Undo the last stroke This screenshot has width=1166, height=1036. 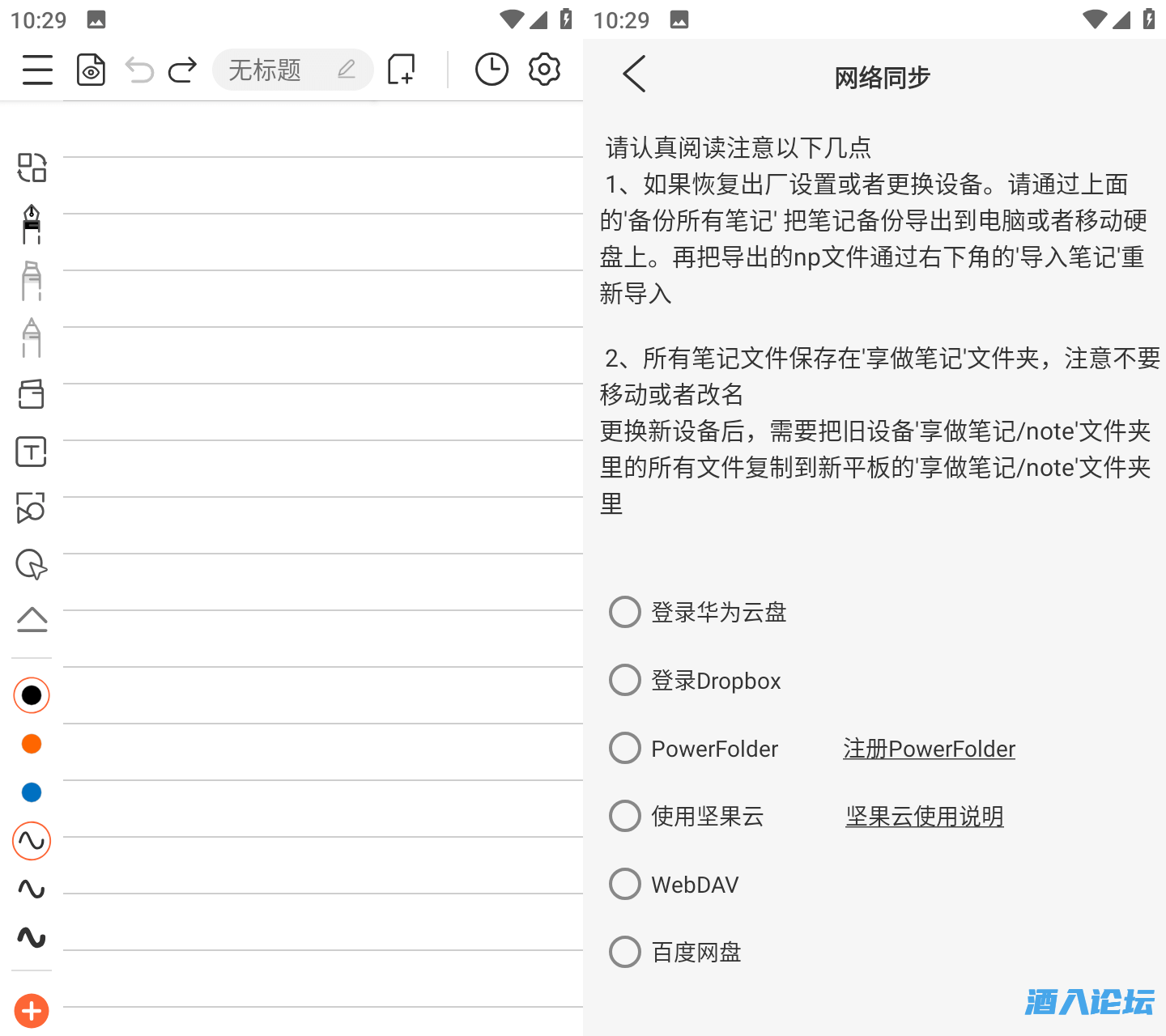139,70
